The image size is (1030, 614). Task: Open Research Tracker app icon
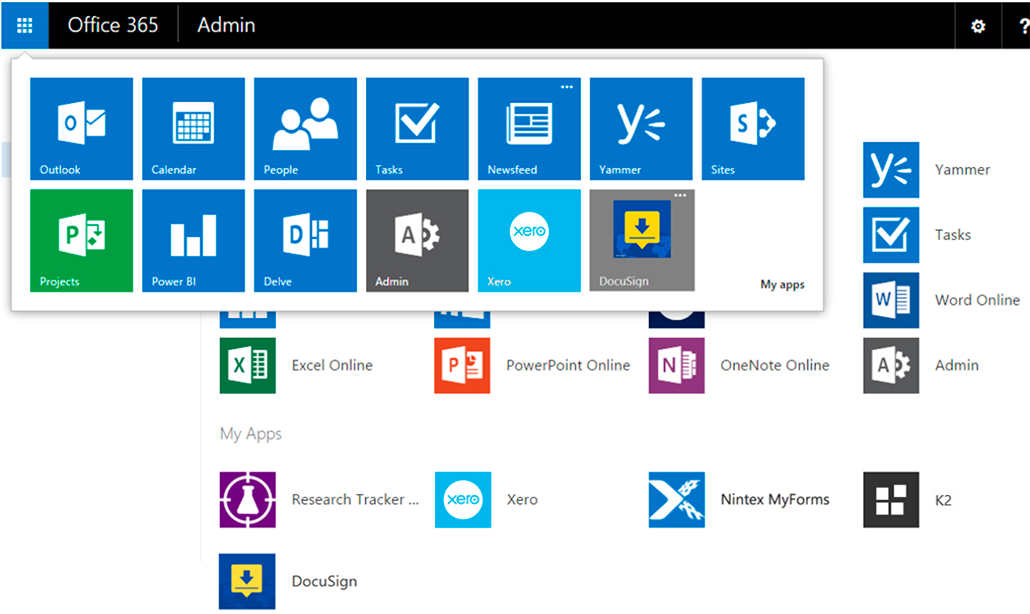248,500
